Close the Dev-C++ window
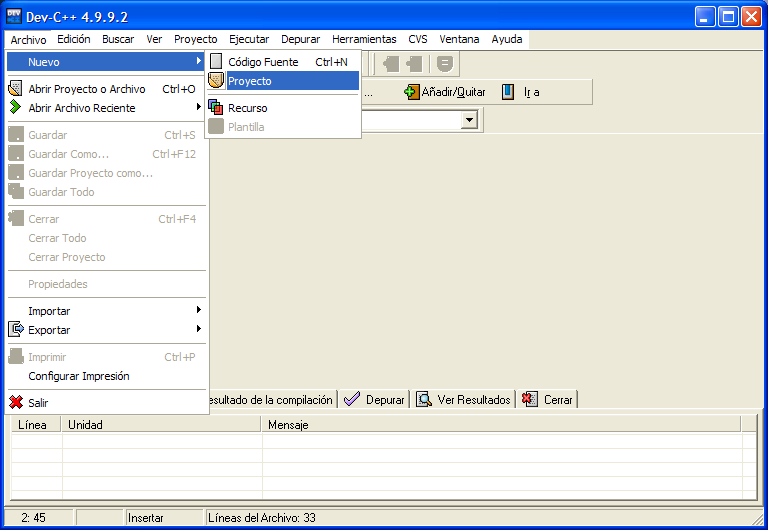This screenshot has width=768, height=530. (751, 17)
